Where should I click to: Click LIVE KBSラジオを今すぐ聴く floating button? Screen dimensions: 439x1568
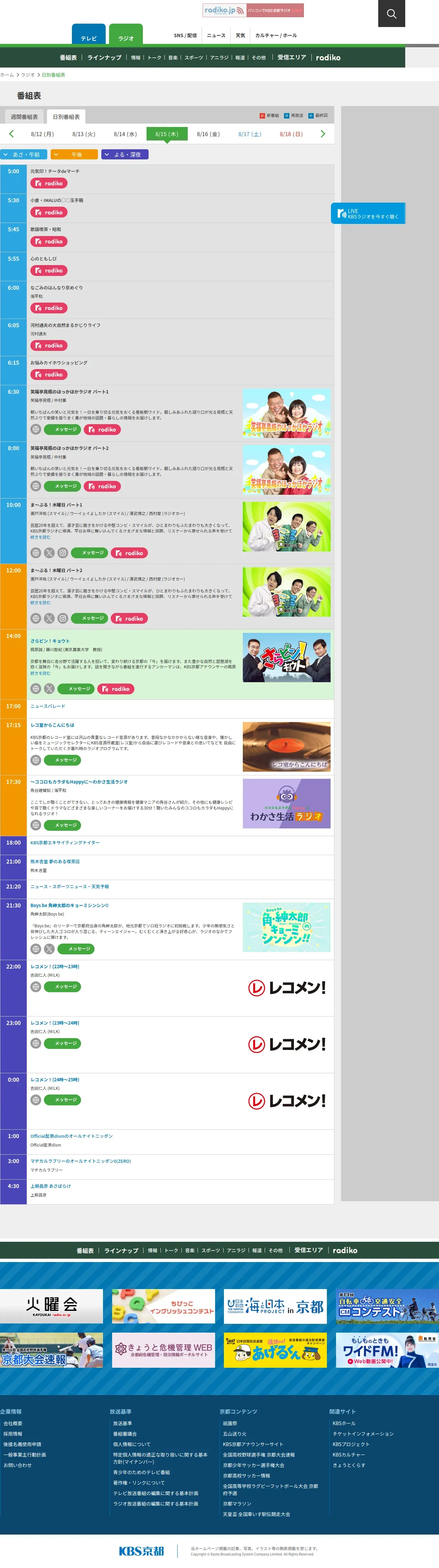click(x=368, y=214)
